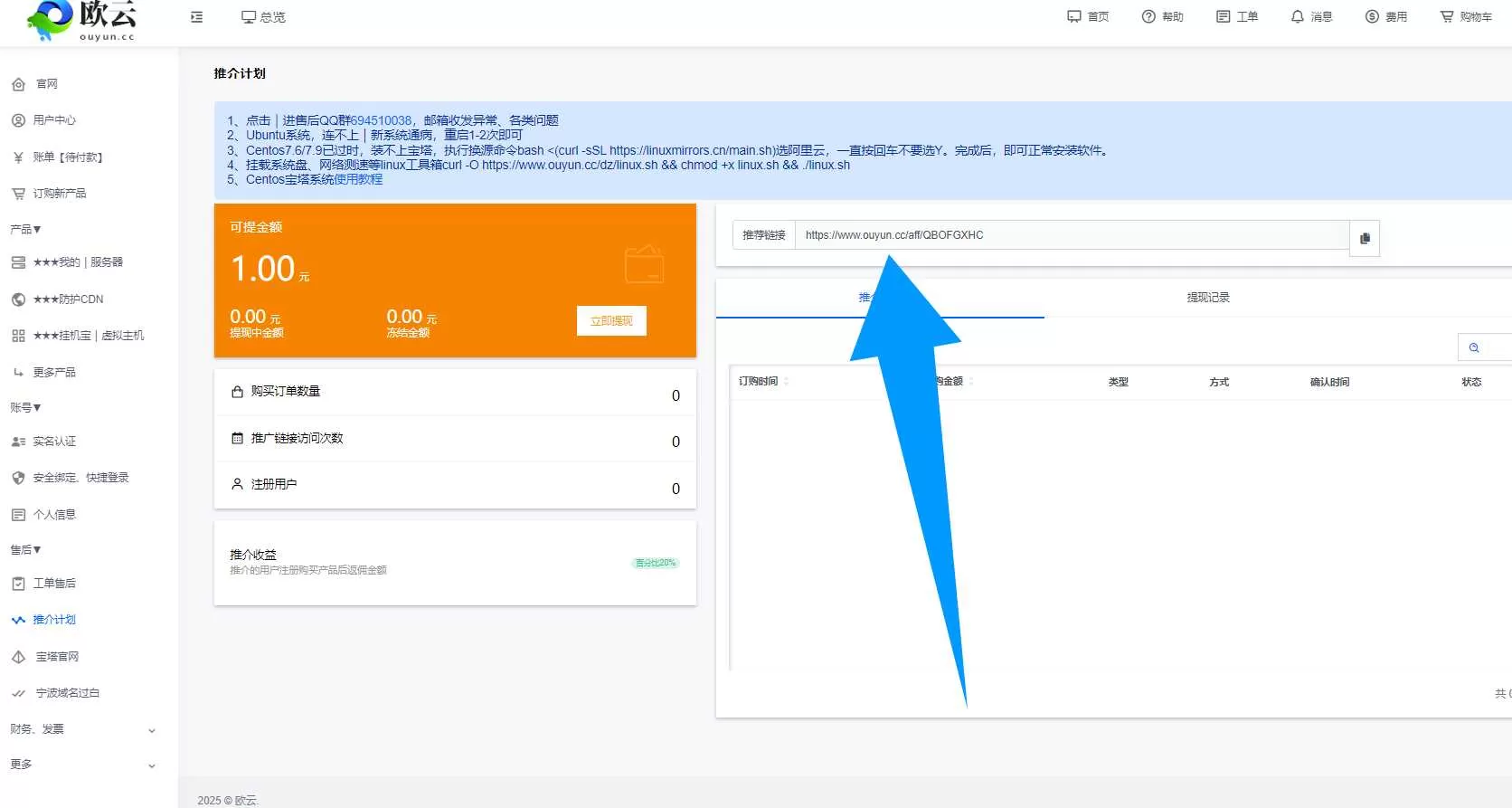Collapse the 产品 sidebar section

coord(26,230)
